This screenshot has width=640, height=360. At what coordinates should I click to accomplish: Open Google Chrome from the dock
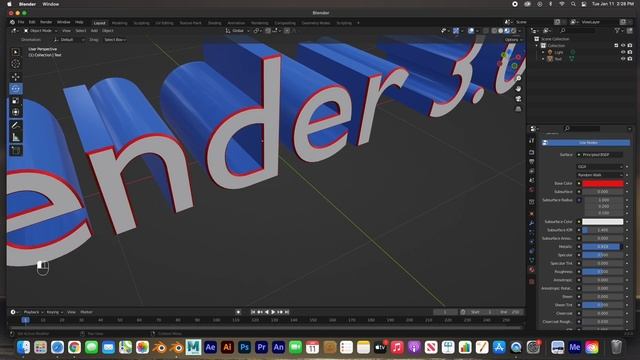(x=74, y=347)
